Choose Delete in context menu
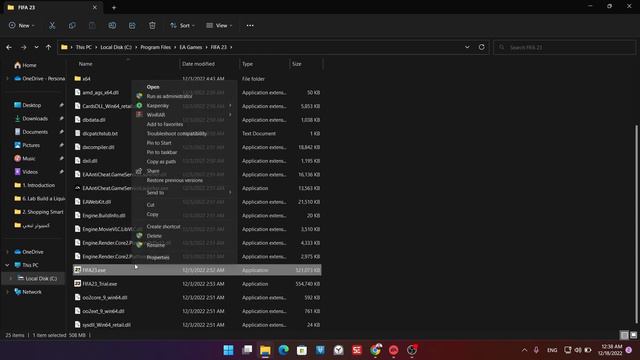 point(184,236)
